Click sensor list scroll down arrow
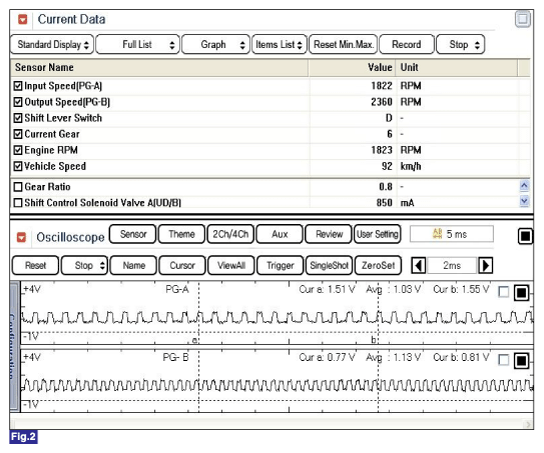Image resolution: width=544 pixels, height=453 pixels. tap(524, 201)
